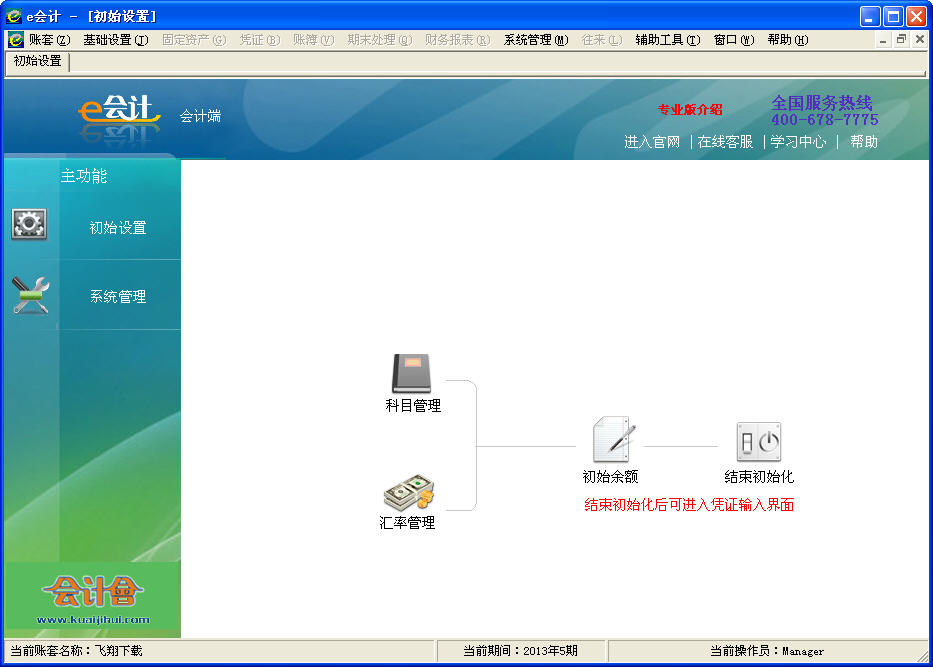
Task: Click the 结束初始化 power icon
Action: 758,440
